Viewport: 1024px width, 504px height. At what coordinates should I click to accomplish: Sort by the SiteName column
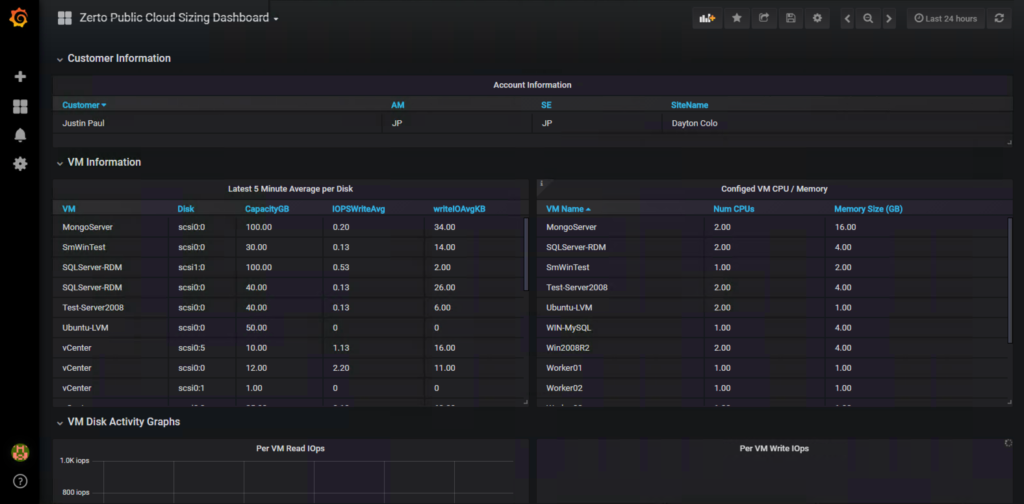click(x=690, y=105)
